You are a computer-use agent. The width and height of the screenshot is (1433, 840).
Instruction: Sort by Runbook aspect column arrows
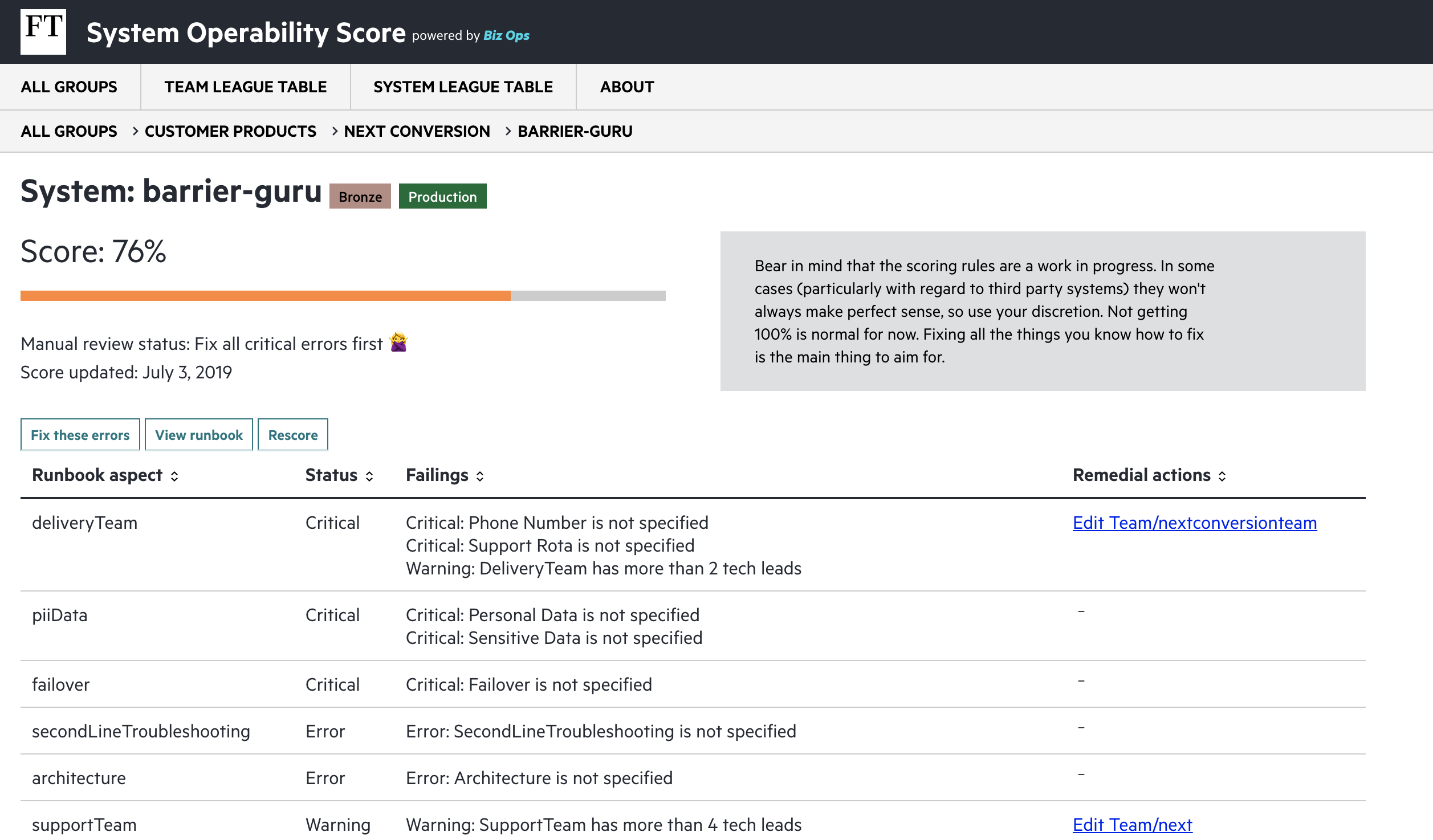tap(174, 476)
